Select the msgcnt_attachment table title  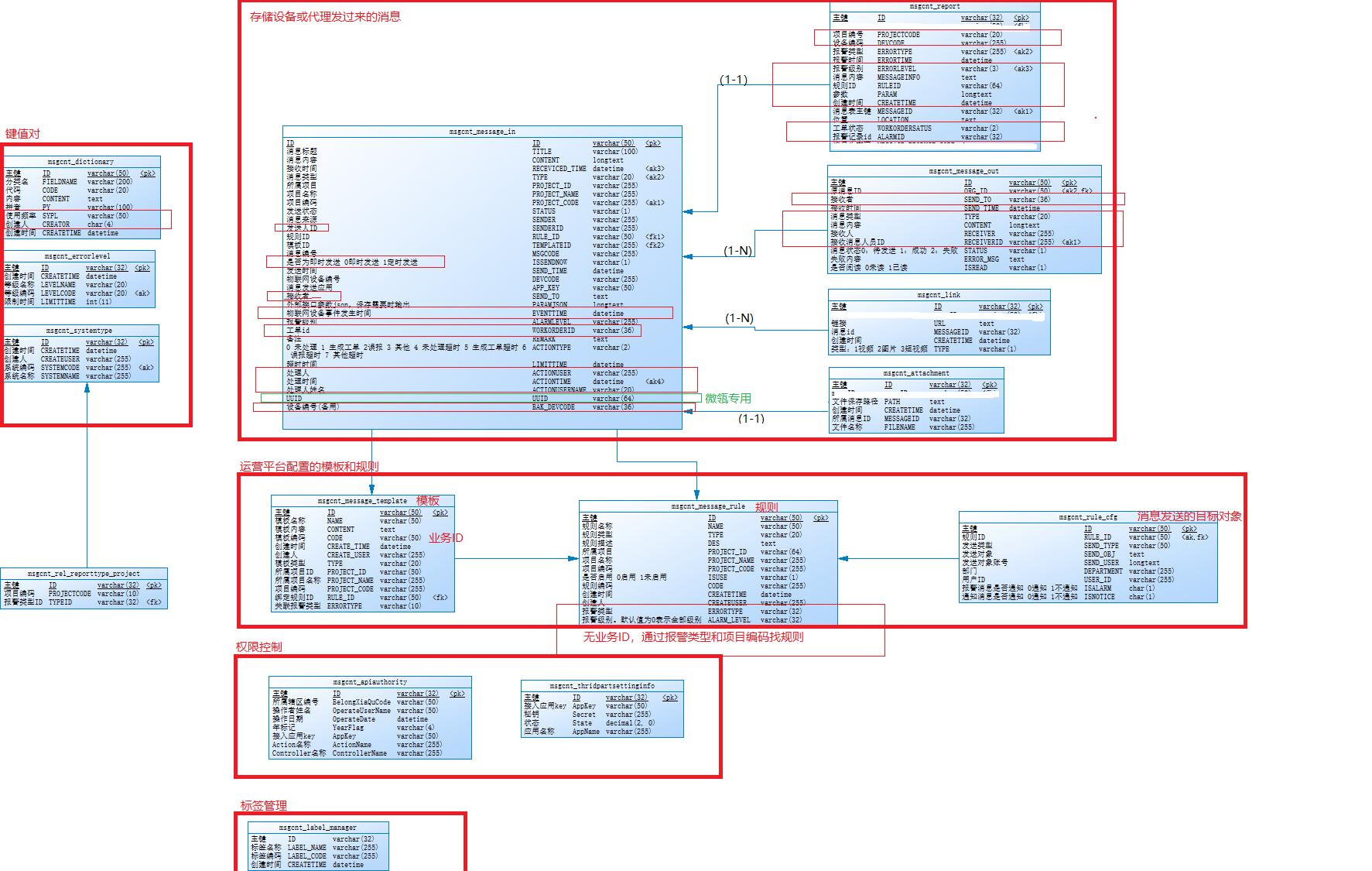point(916,373)
